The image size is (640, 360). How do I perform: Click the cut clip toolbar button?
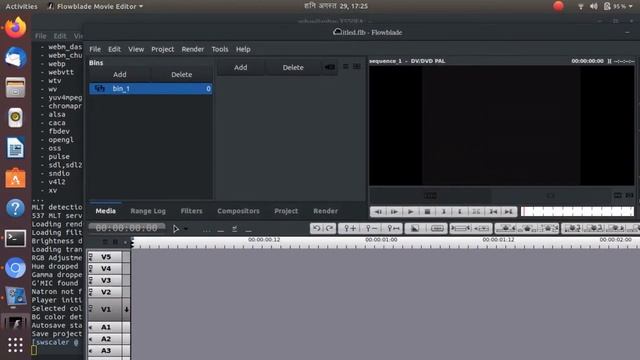[x=438, y=229]
